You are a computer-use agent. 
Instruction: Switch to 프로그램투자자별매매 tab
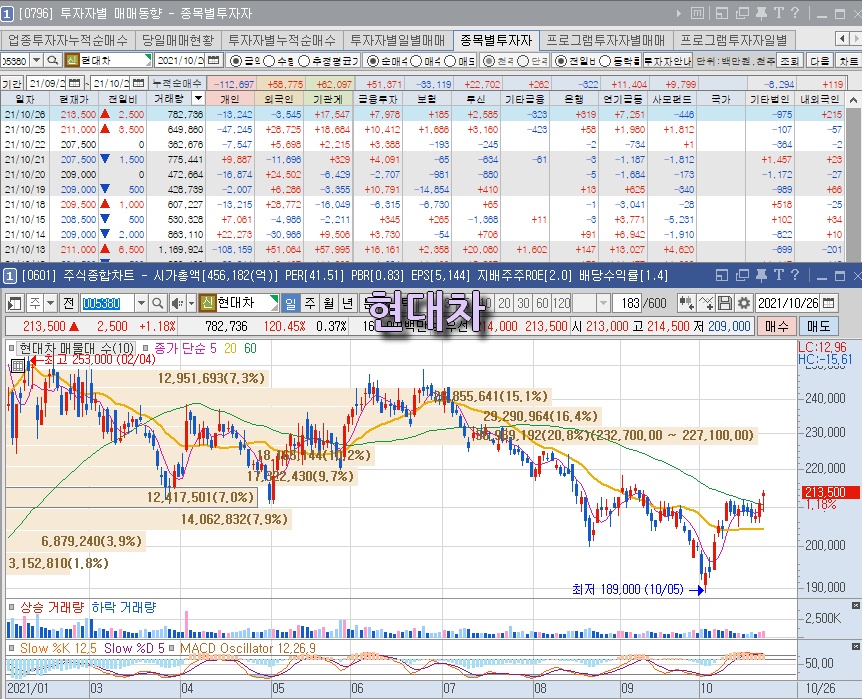tap(606, 40)
